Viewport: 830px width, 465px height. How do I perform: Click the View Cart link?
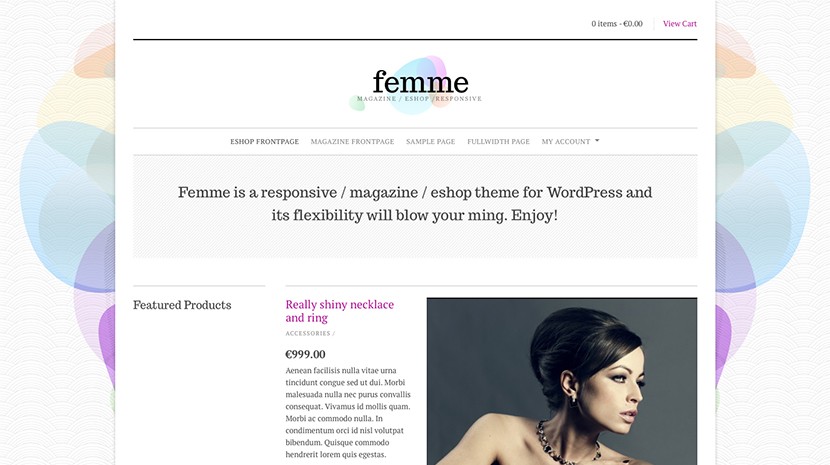680,24
